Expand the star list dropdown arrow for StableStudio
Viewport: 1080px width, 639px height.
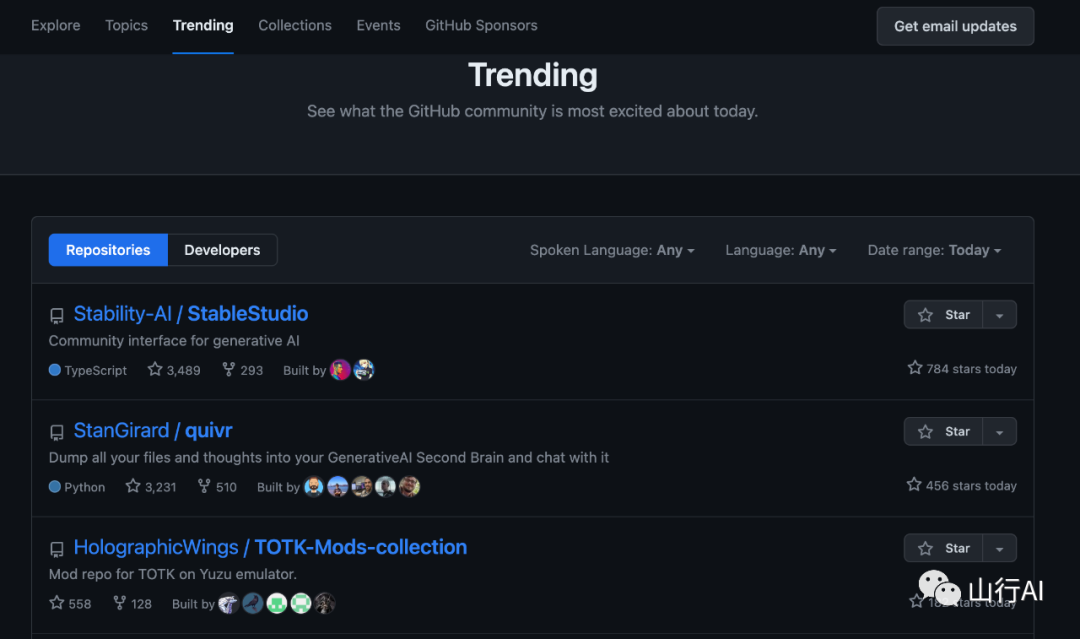1000,315
